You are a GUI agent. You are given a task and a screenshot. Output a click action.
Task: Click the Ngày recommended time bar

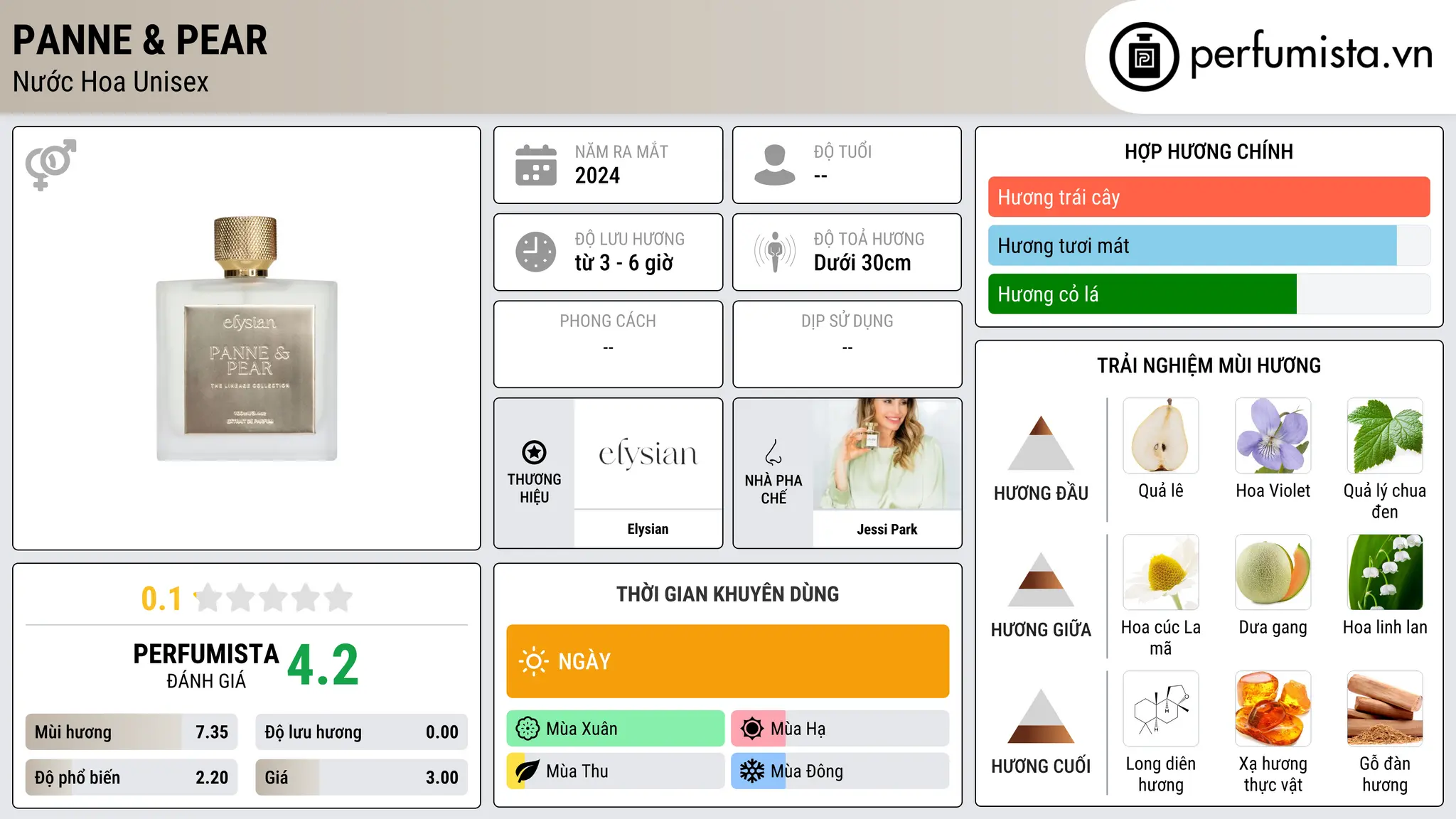(x=728, y=661)
